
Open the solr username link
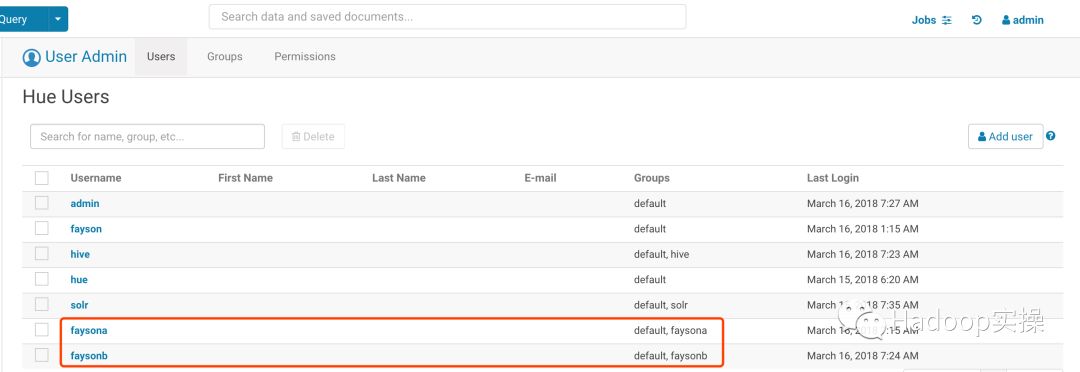click(79, 304)
